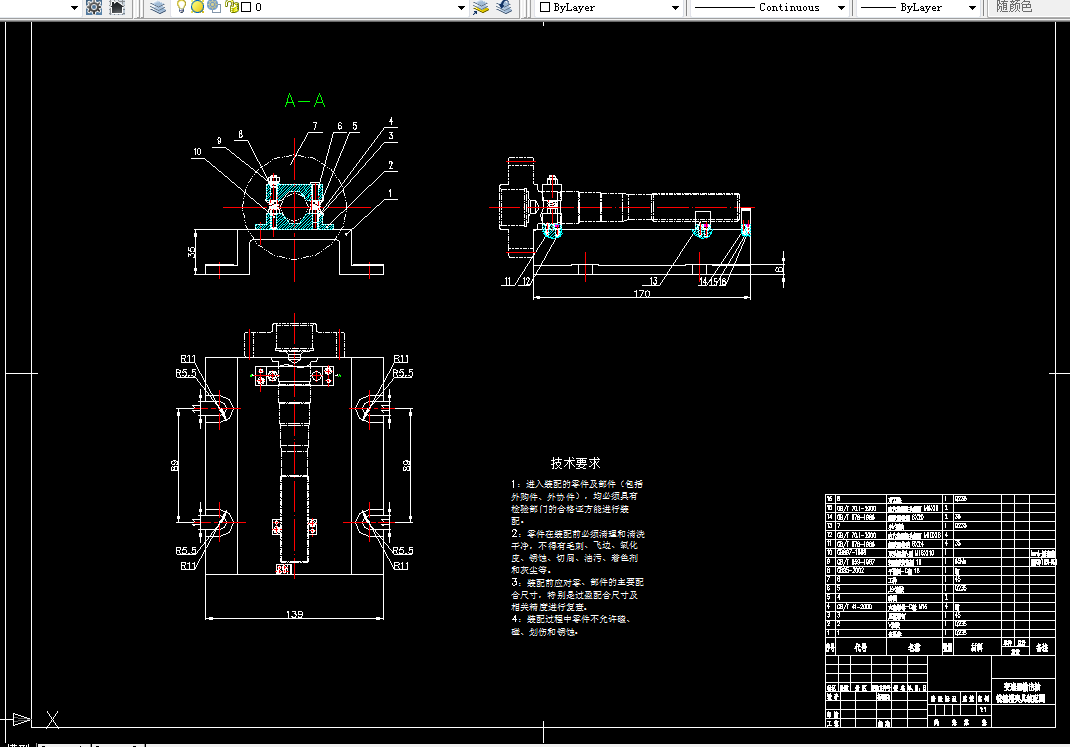Screen dimensions: 1070x747
Task: Select technical requirement paragraph 4 text
Action: [x=572, y=626]
